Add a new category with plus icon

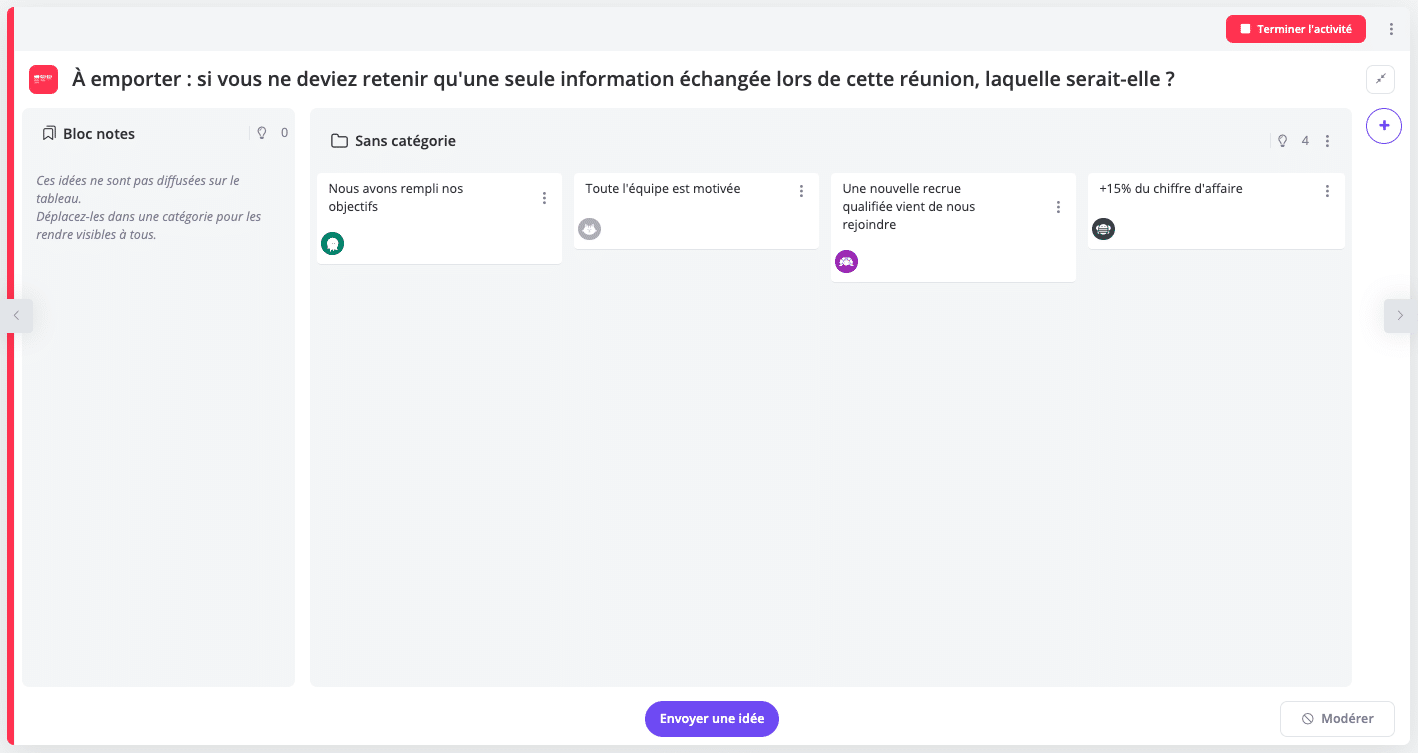[x=1384, y=126]
